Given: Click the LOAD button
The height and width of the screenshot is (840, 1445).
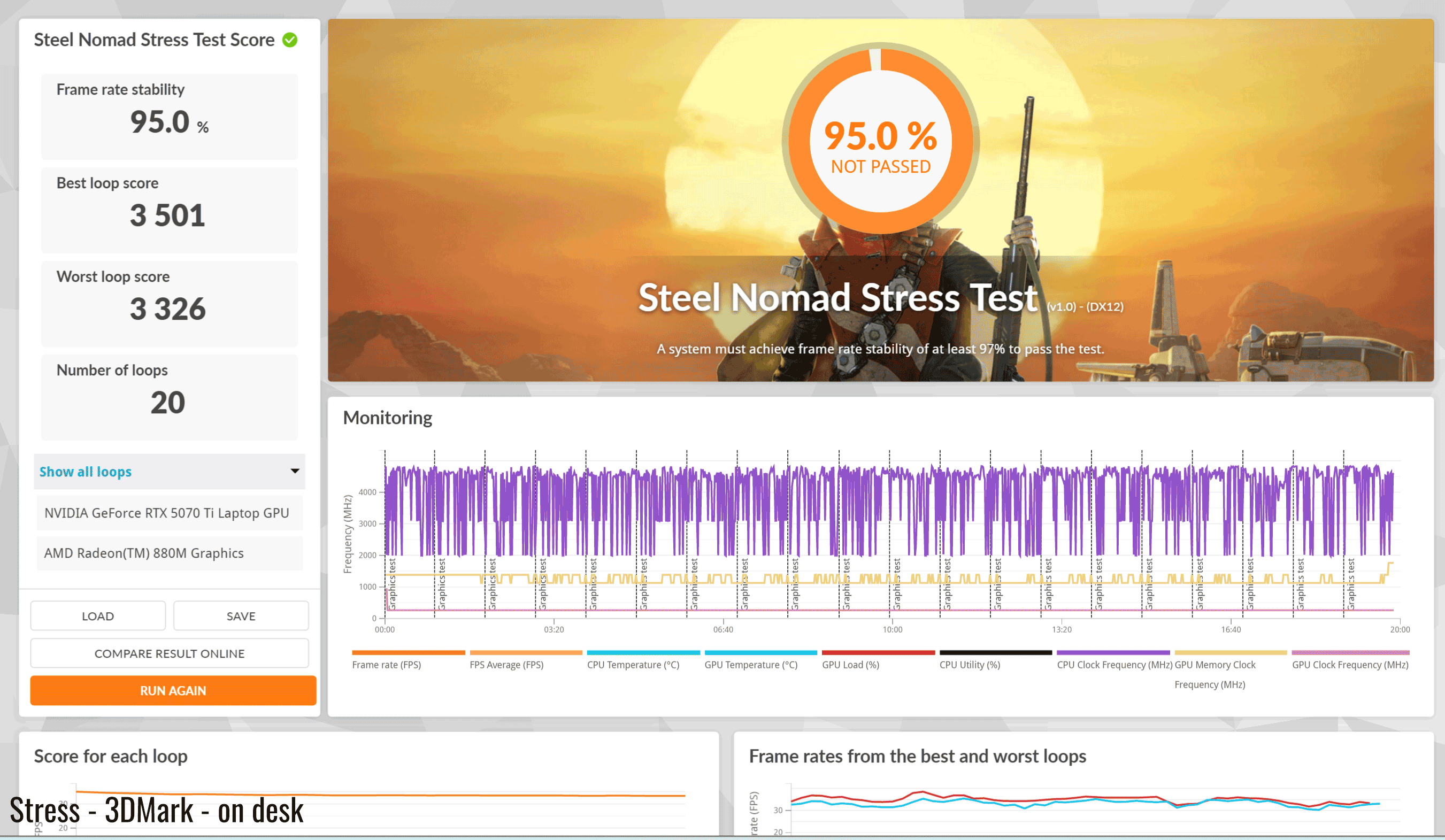Looking at the screenshot, I should (x=98, y=616).
